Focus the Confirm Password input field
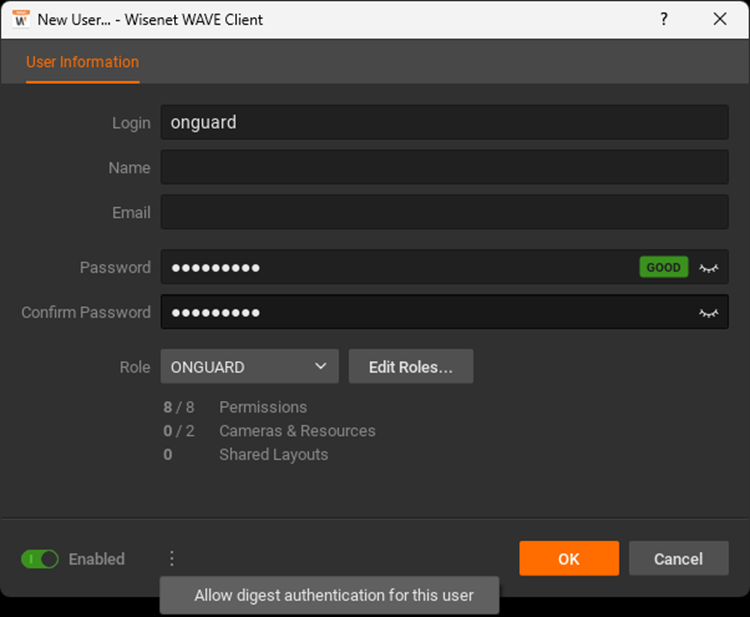This screenshot has height=617, width=750. (444, 312)
